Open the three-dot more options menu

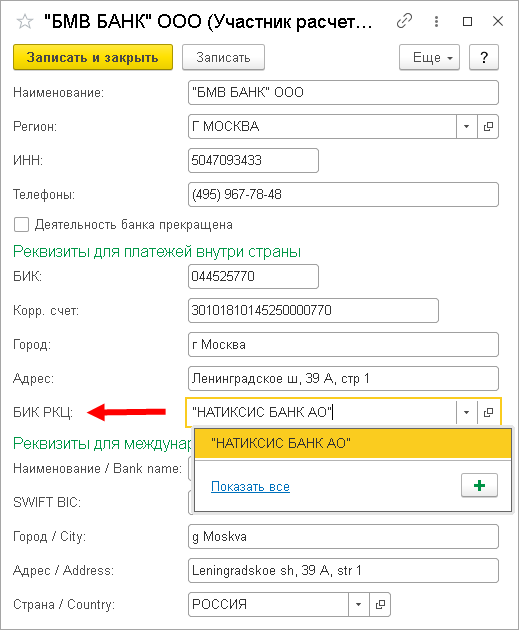(436, 21)
